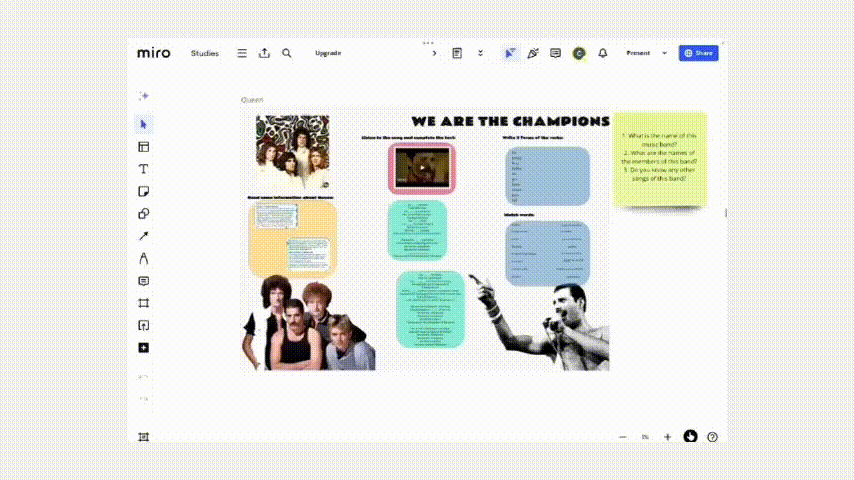Select the Comment tool in left toolbar
The width and height of the screenshot is (854, 480).
click(144, 281)
